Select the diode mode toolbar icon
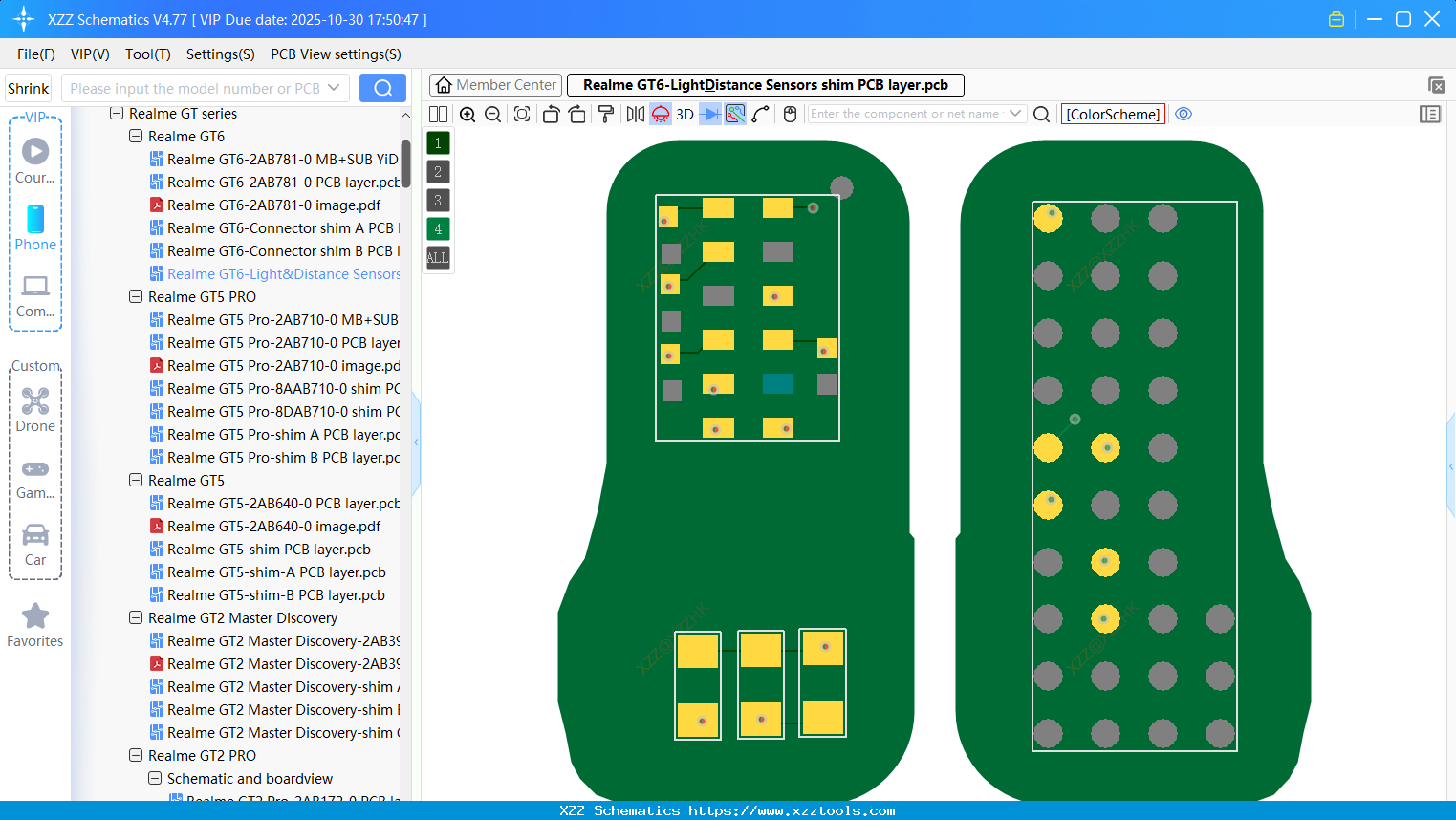 pos(709,114)
